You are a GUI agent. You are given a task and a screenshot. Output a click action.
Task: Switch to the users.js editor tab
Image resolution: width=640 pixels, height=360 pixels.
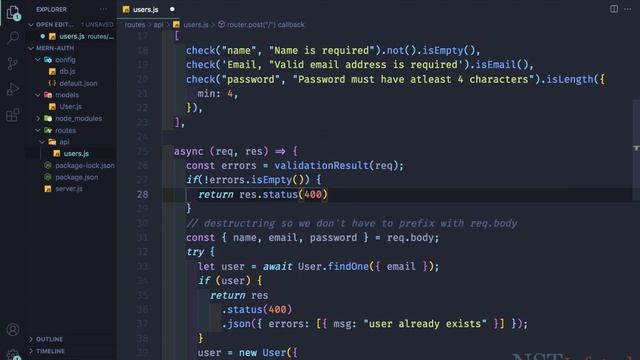[x=146, y=9]
